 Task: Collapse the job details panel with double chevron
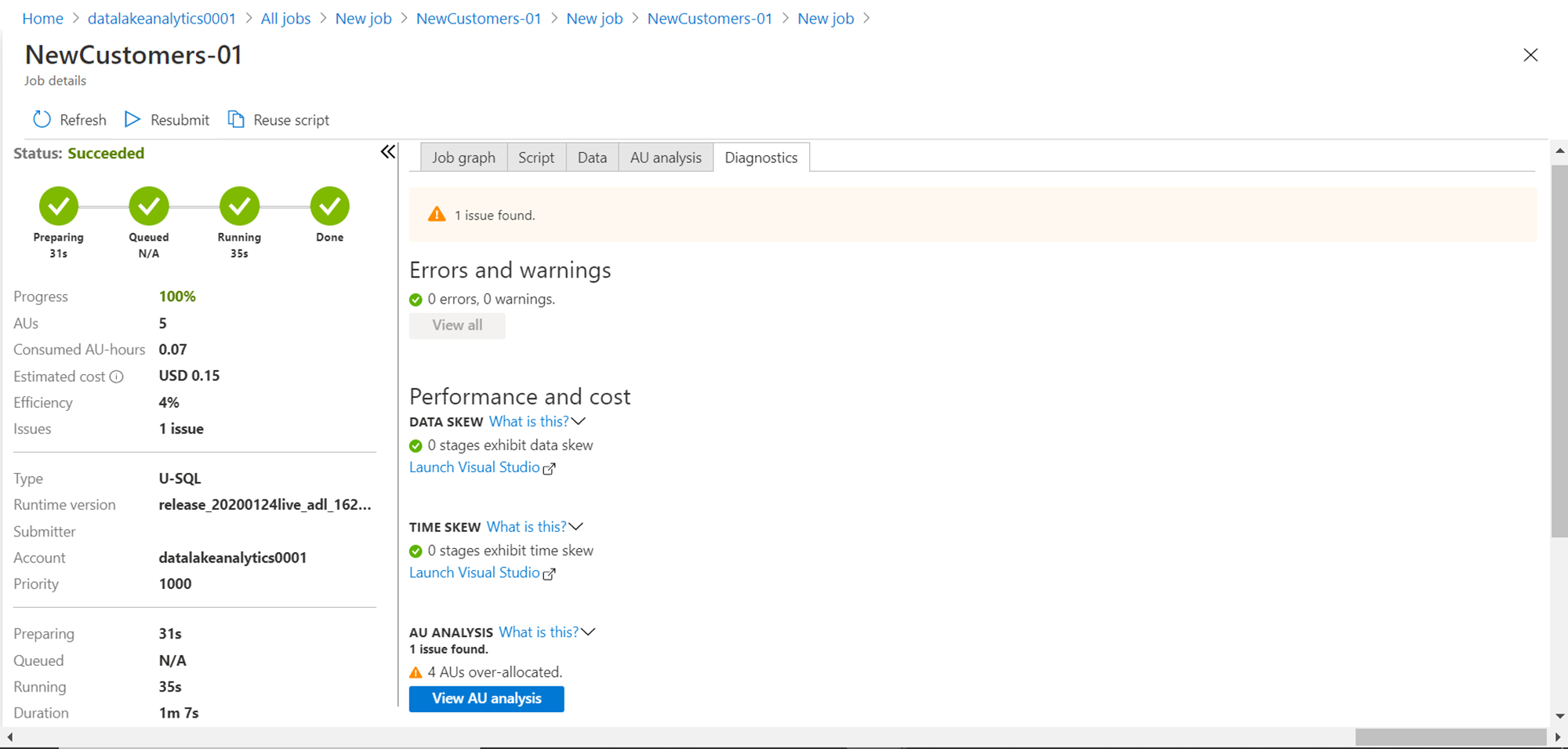(x=388, y=152)
